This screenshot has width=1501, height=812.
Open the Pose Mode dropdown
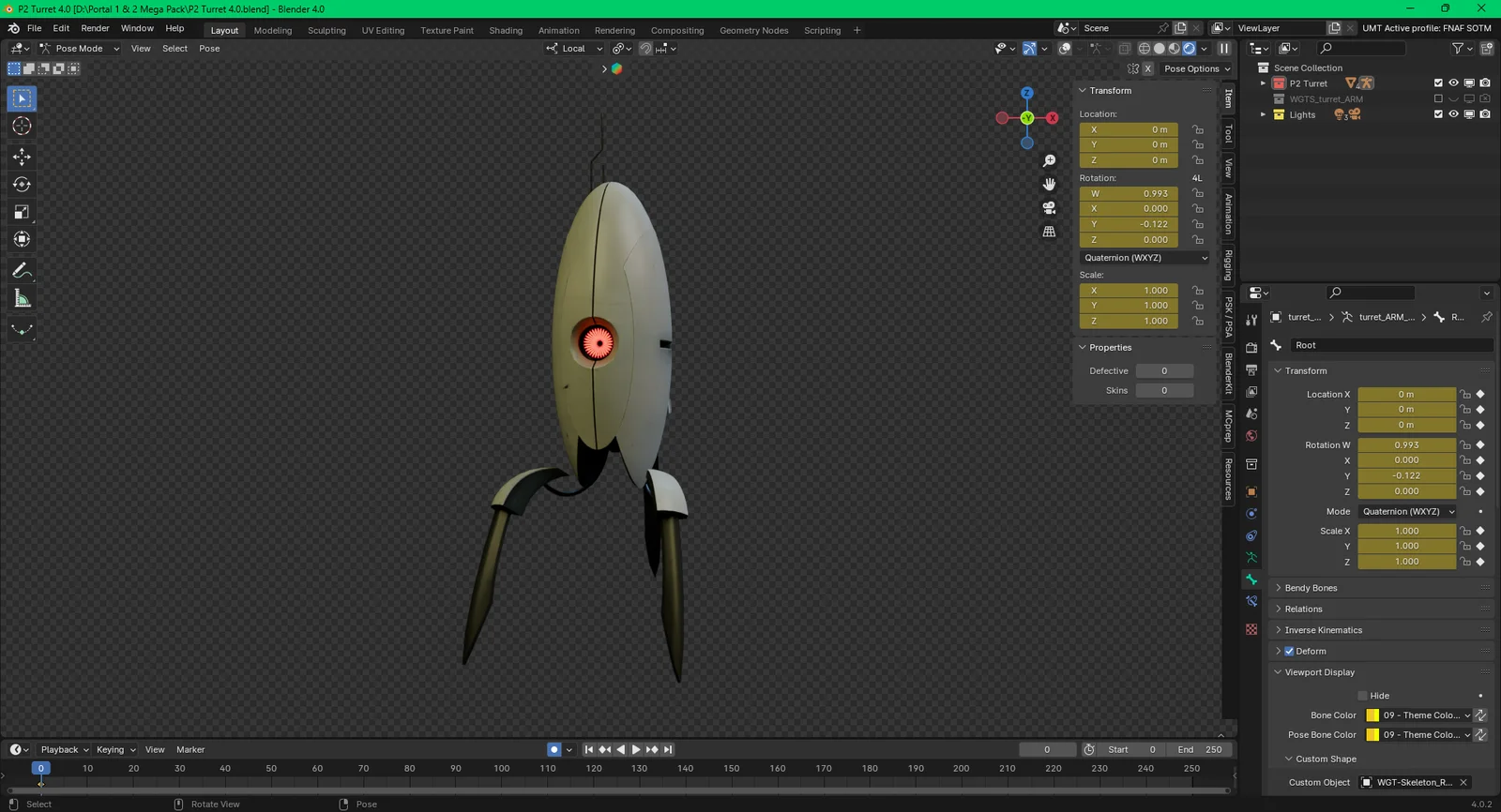click(80, 49)
